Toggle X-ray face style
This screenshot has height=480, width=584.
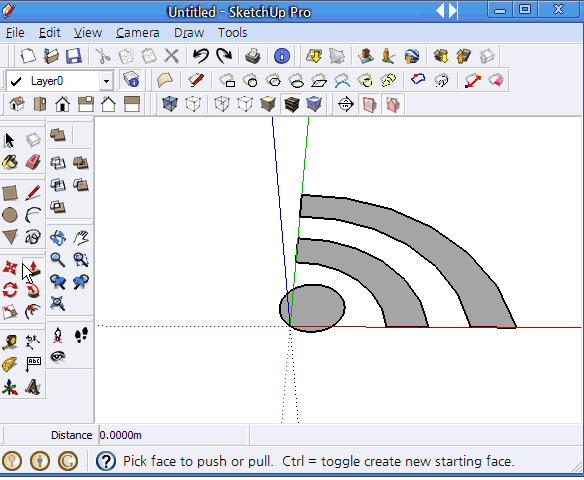tap(169, 104)
